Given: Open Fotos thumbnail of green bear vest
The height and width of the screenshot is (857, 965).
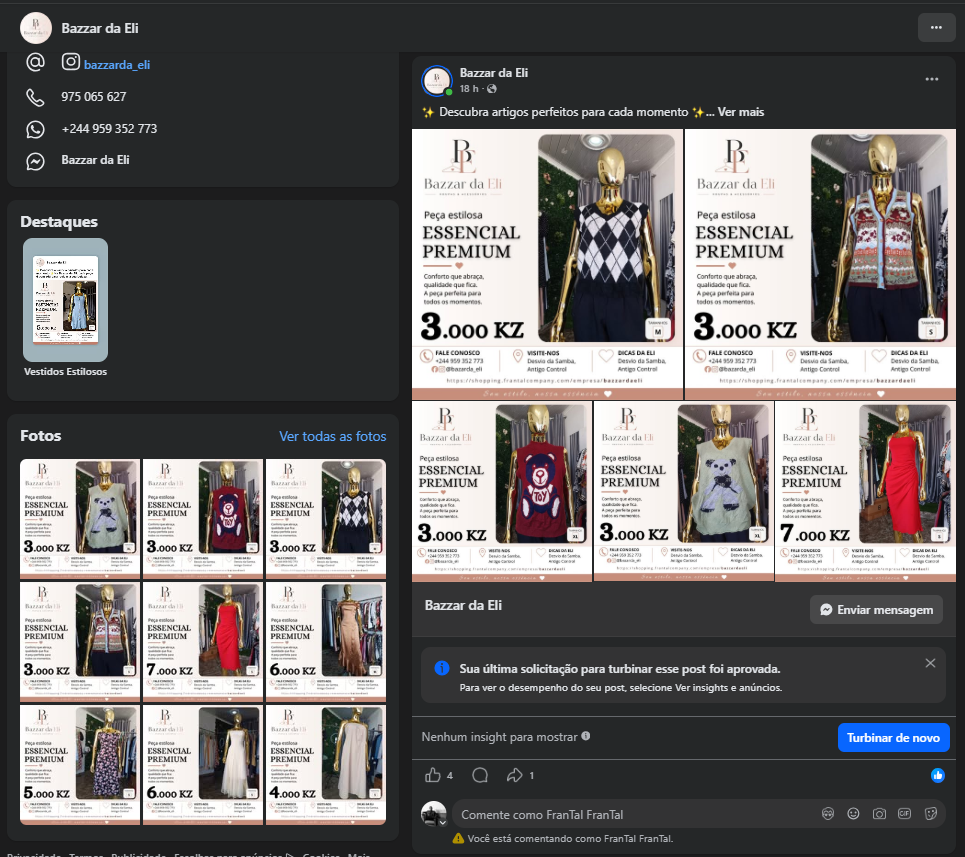Looking at the screenshot, I should click(80, 519).
